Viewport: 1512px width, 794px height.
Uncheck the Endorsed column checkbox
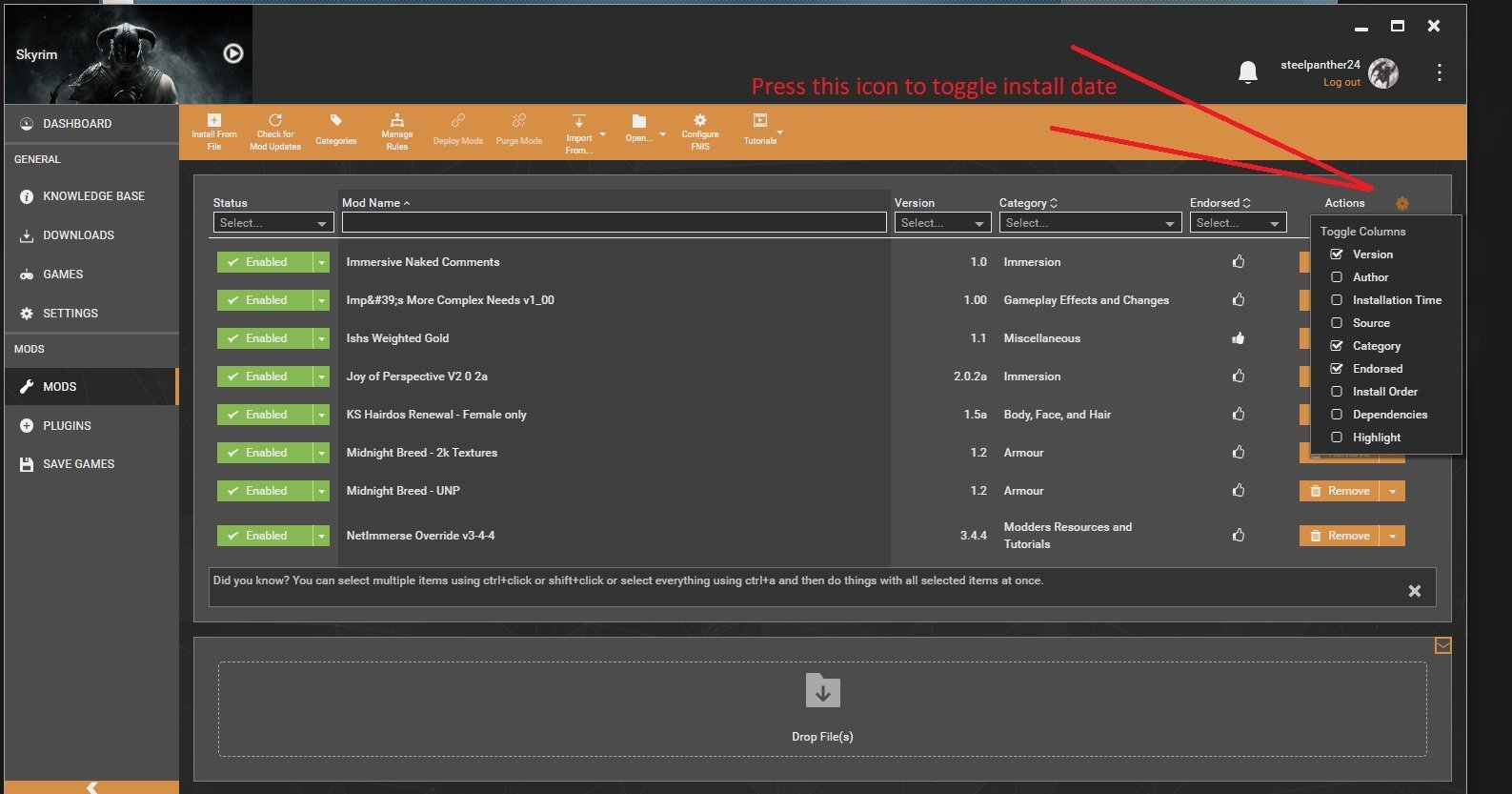[x=1337, y=369]
